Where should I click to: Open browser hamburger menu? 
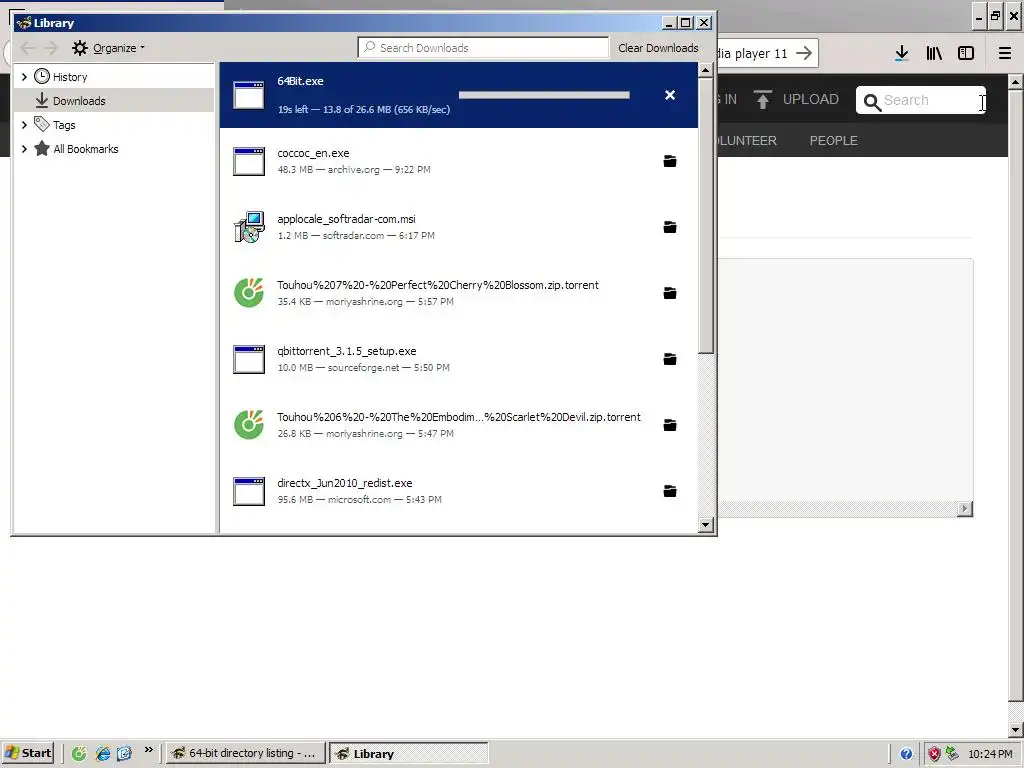coord(1004,54)
